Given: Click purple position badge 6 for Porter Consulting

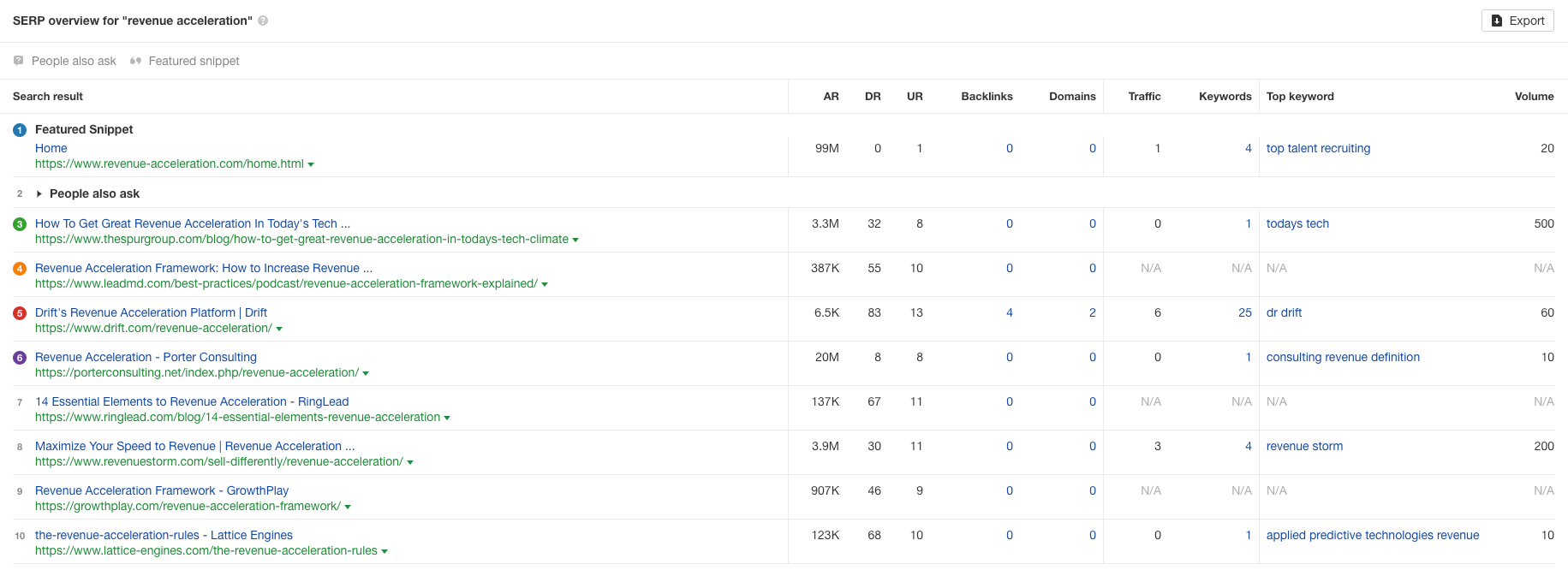Looking at the screenshot, I should [x=20, y=358].
